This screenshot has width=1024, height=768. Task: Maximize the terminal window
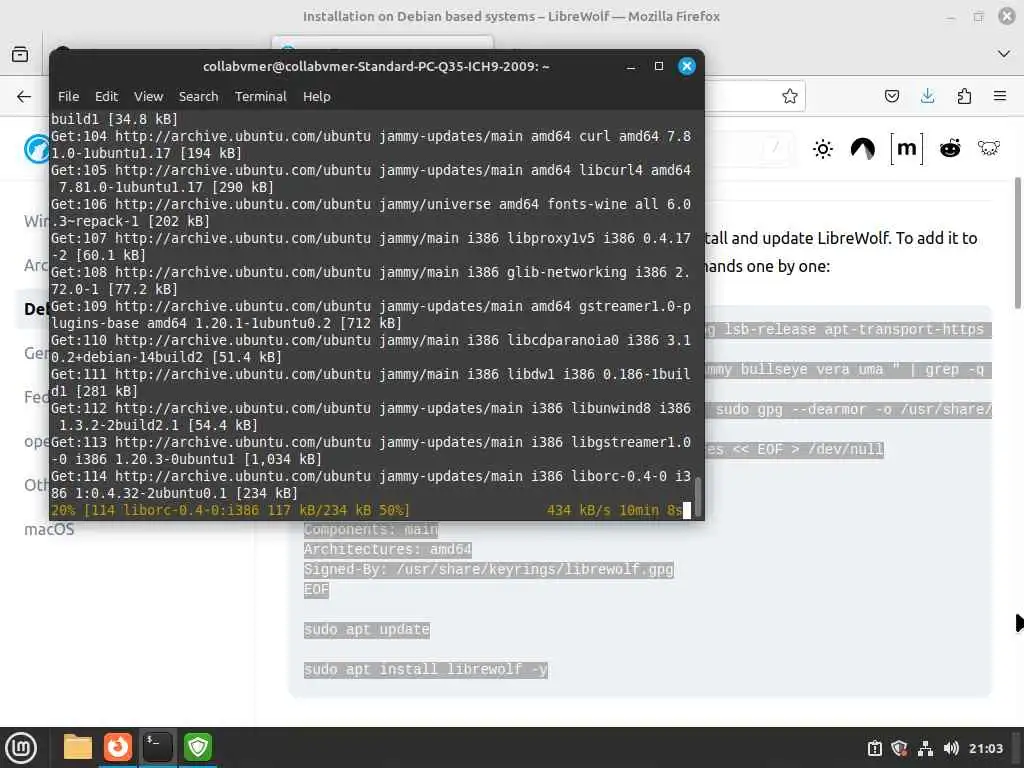click(659, 66)
